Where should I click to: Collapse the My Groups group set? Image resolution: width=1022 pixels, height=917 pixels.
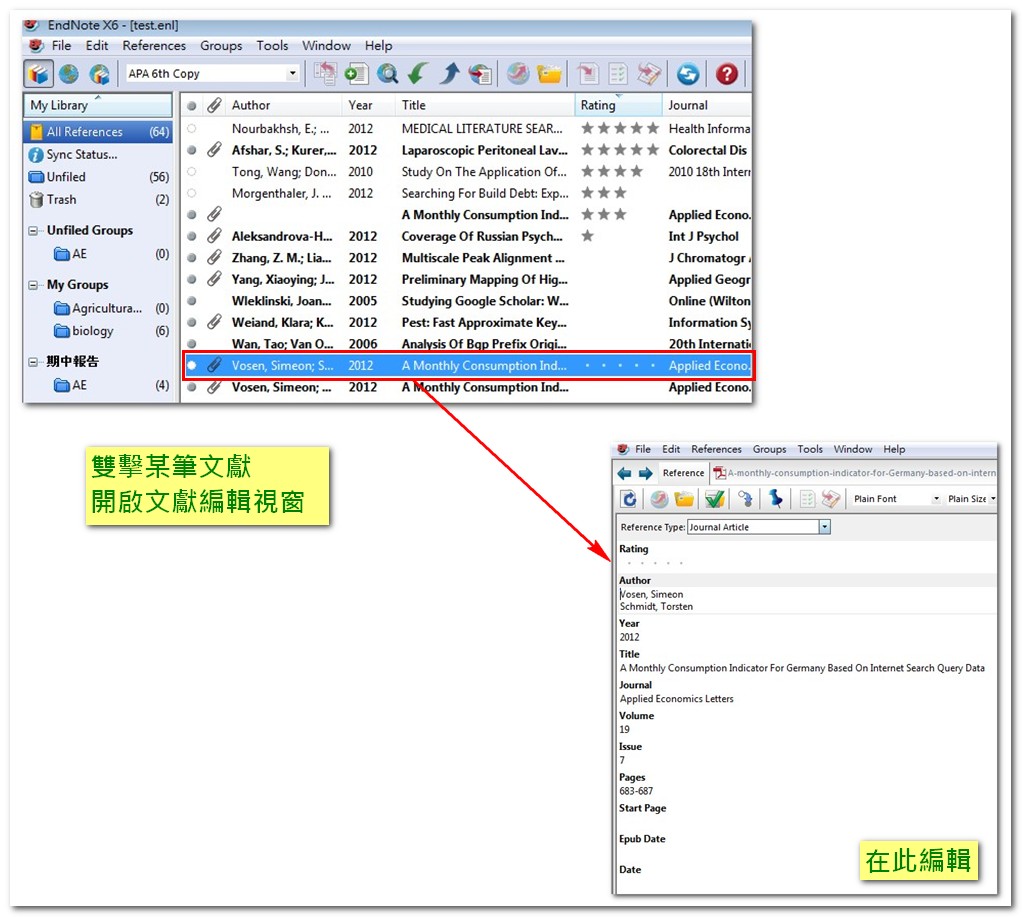[x=33, y=285]
